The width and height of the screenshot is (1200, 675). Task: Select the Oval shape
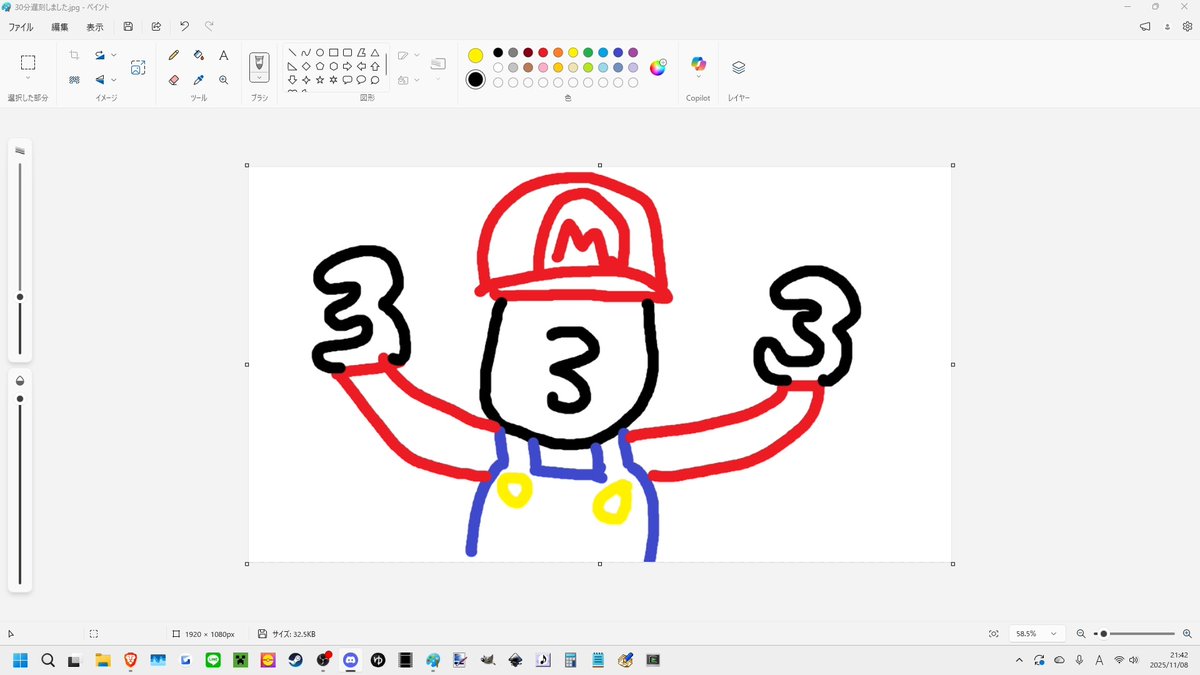[x=320, y=53]
